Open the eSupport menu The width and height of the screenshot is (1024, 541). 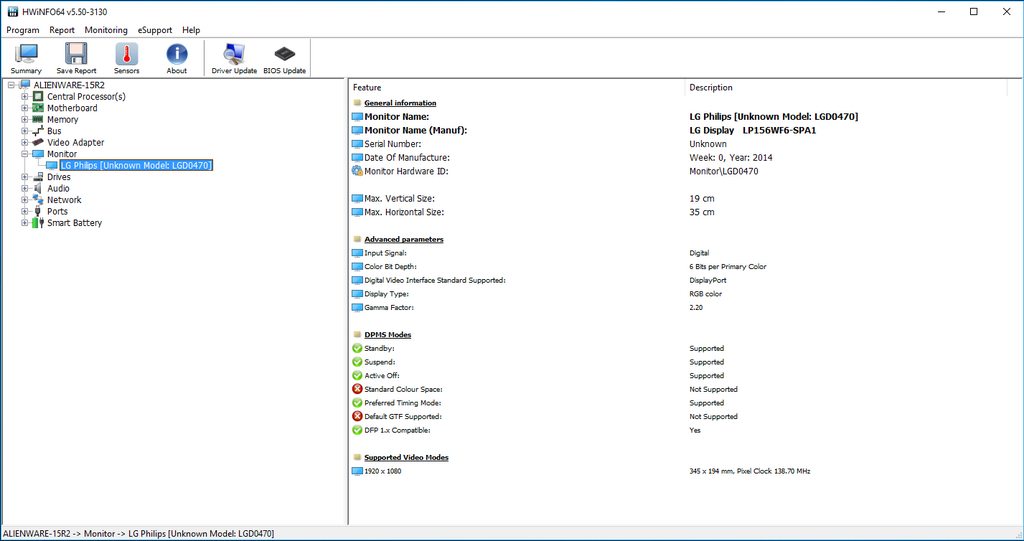155,30
